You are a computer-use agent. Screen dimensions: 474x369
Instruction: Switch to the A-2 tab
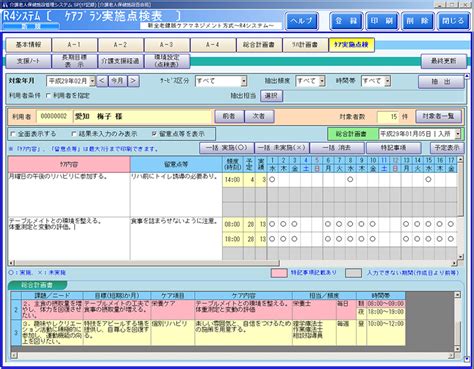(x=121, y=45)
